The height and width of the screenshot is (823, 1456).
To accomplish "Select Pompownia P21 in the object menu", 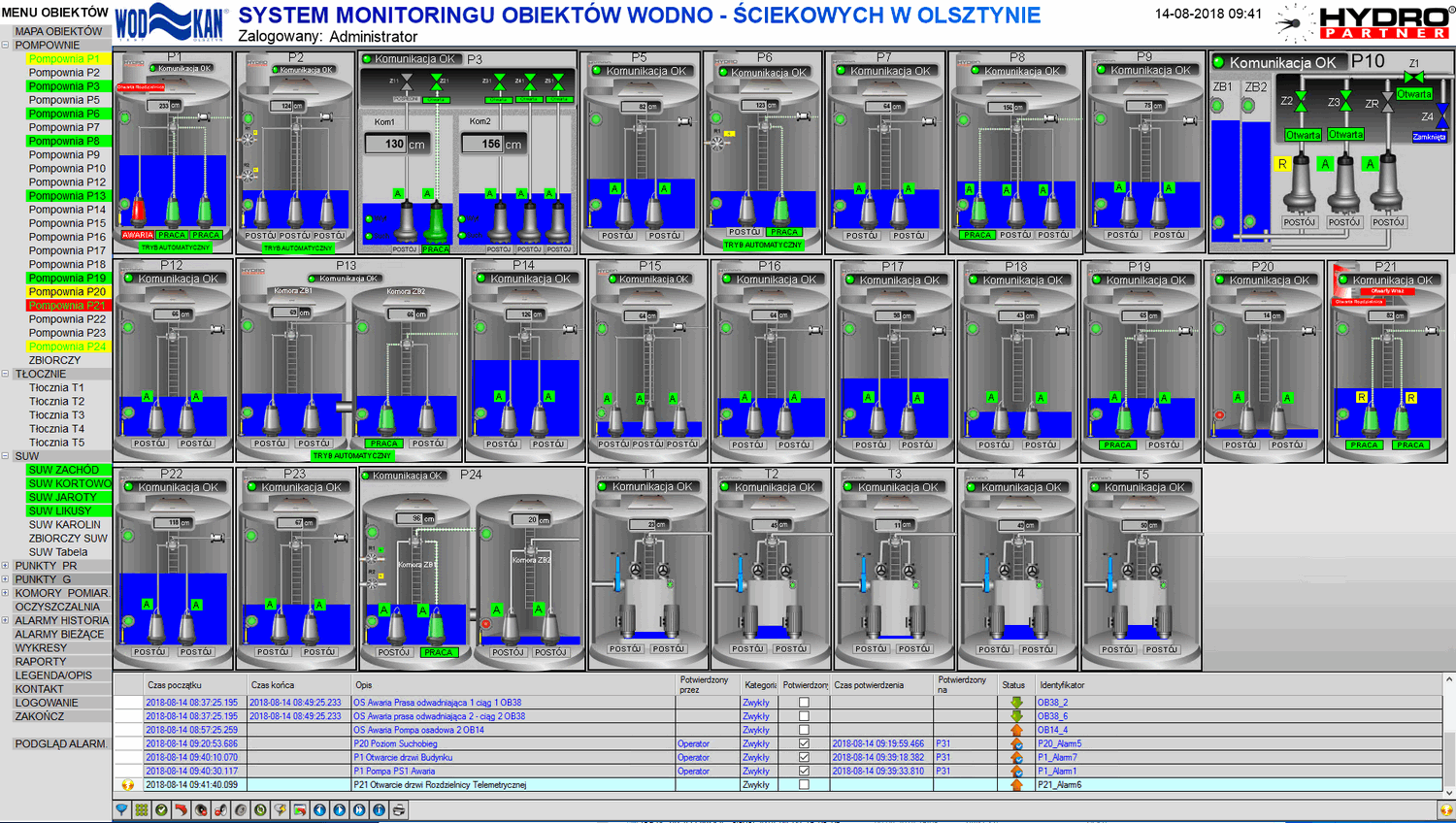I will [67, 305].
